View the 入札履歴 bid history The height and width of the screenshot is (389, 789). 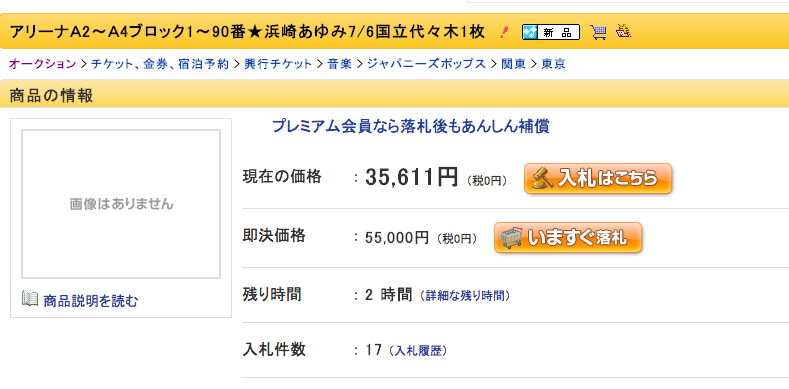click(x=418, y=350)
